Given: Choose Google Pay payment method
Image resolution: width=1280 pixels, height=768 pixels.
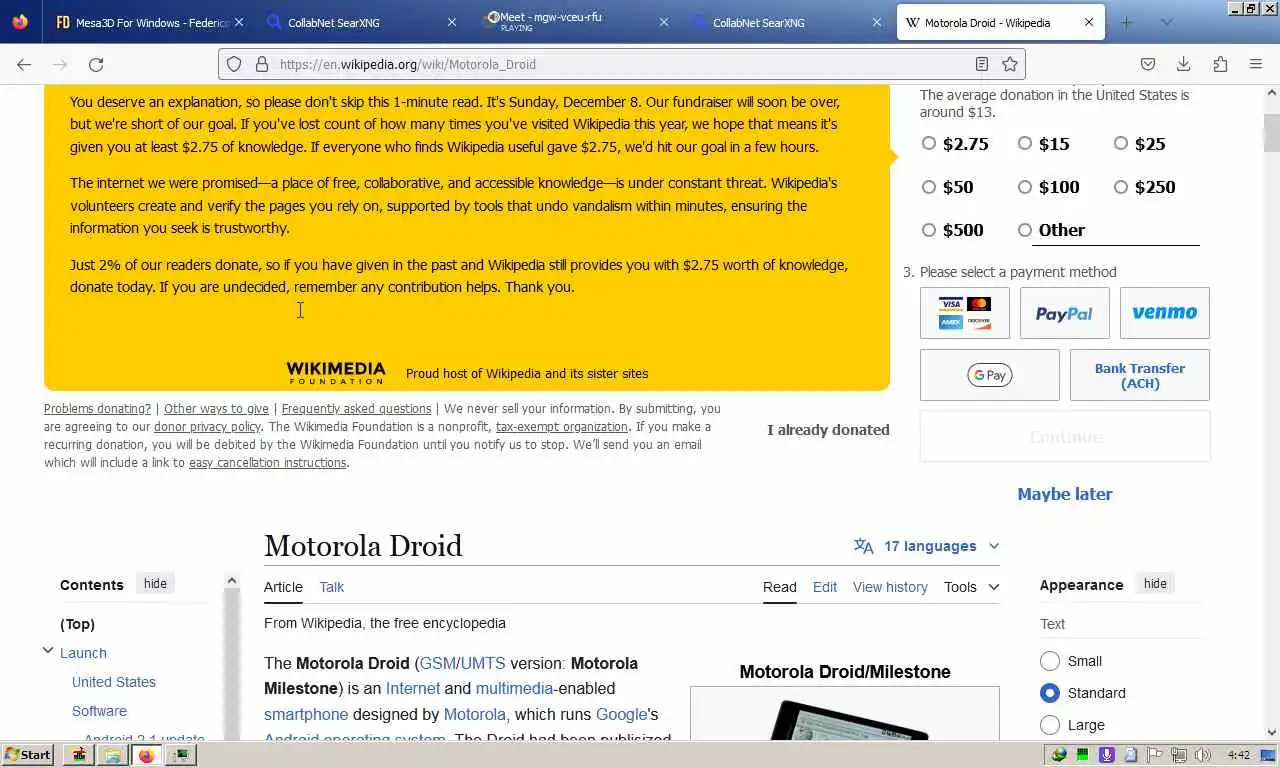Looking at the screenshot, I should tap(989, 375).
